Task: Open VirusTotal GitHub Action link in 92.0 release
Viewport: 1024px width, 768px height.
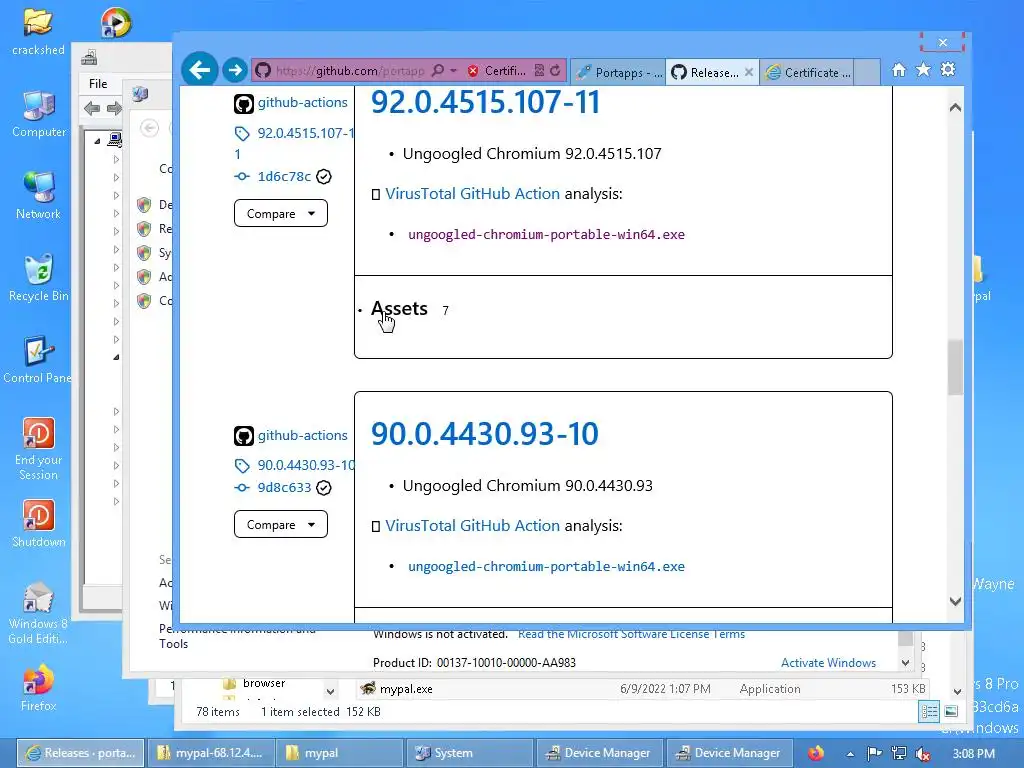Action: (x=472, y=193)
